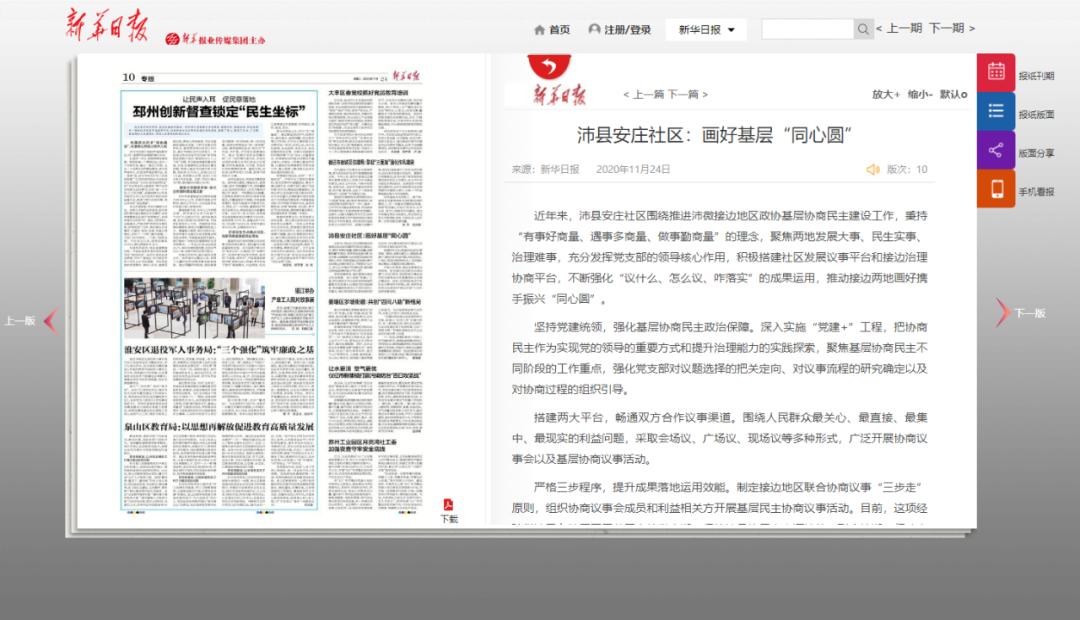Reset text size with 默认o
1080x620 pixels.
pos(953,94)
